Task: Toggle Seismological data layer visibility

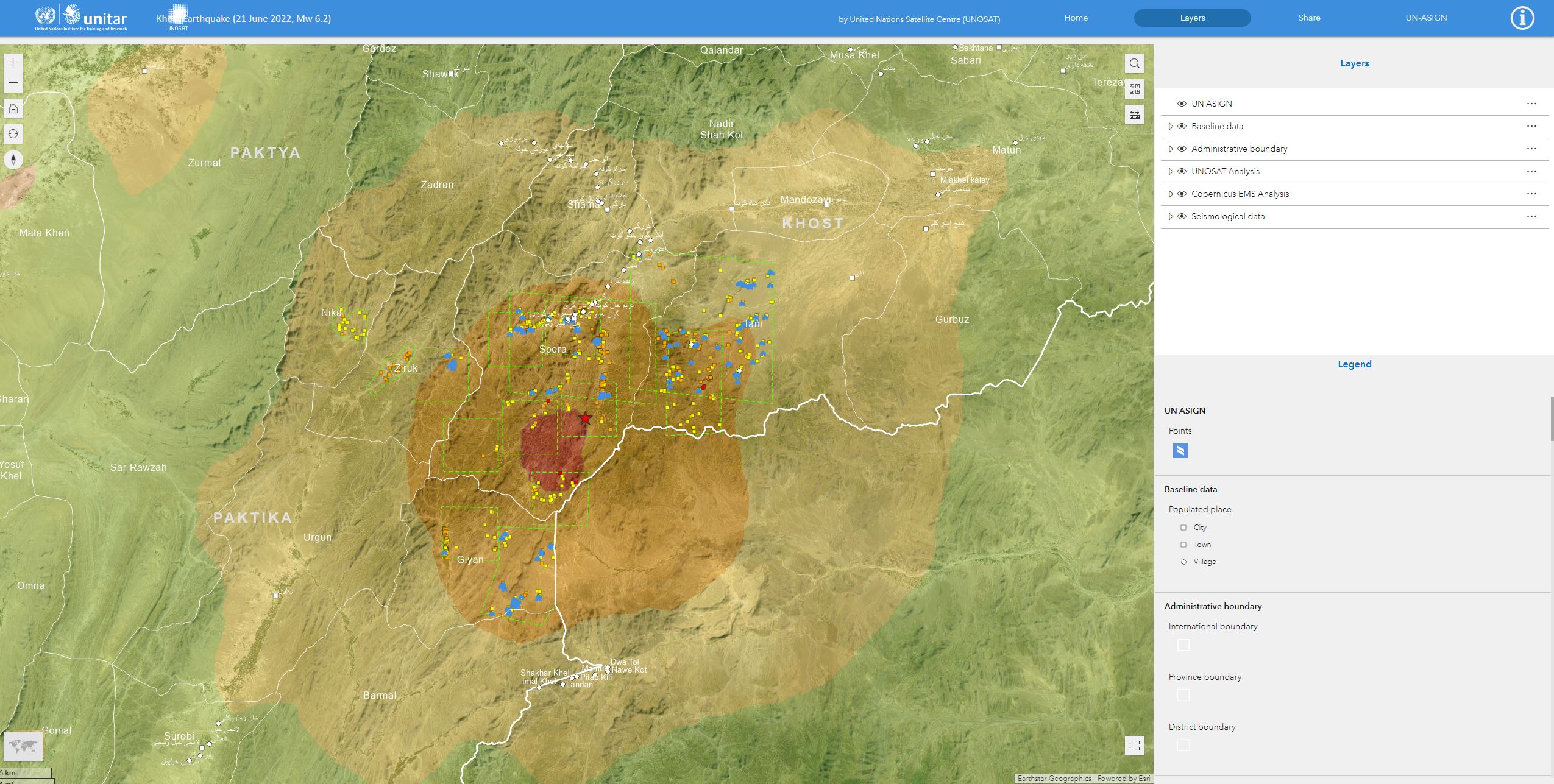Action: [1182, 216]
